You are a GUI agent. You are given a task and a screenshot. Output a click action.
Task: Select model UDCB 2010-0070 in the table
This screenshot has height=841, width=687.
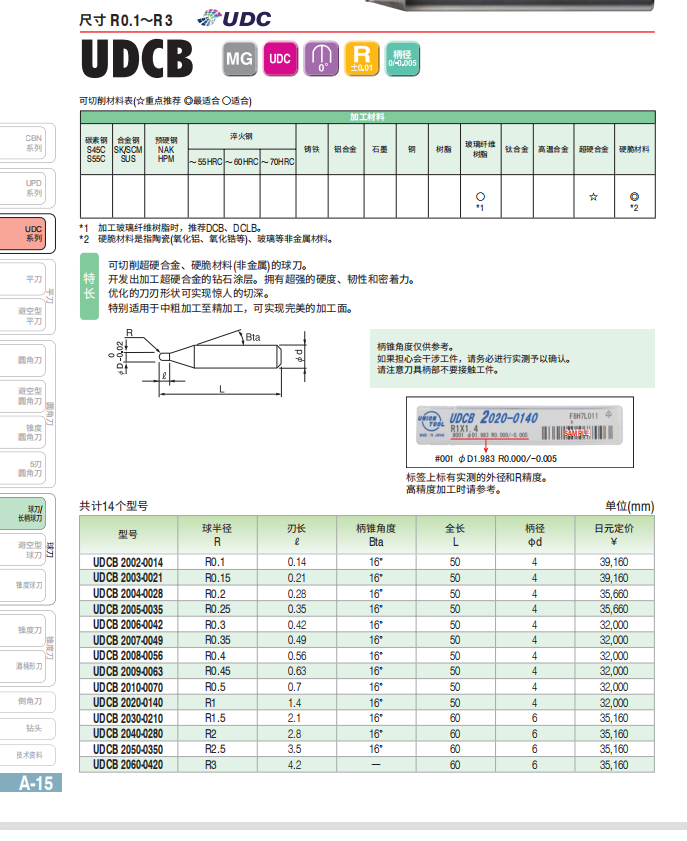pyautogui.click(x=128, y=687)
